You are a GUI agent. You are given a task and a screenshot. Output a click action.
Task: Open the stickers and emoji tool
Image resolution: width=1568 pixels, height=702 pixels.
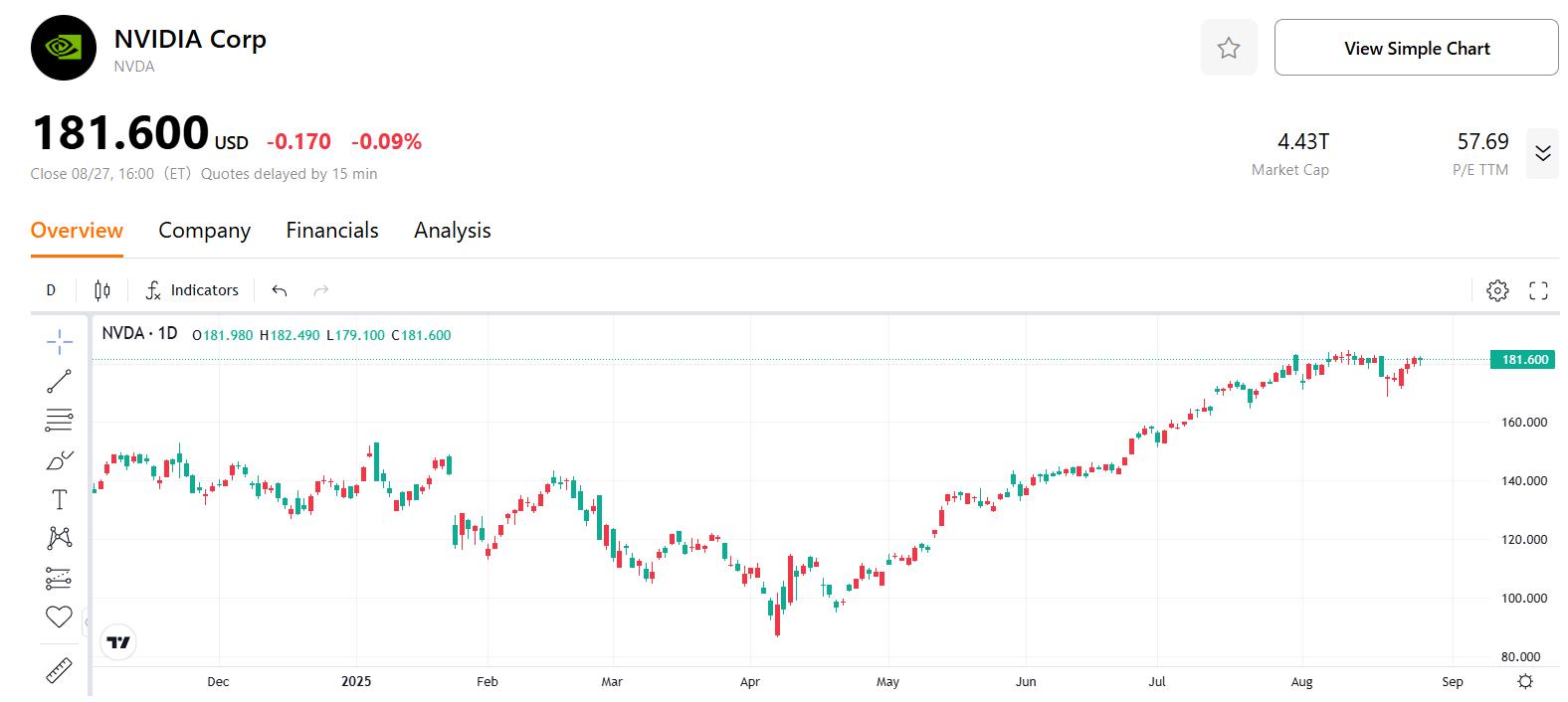(59, 616)
